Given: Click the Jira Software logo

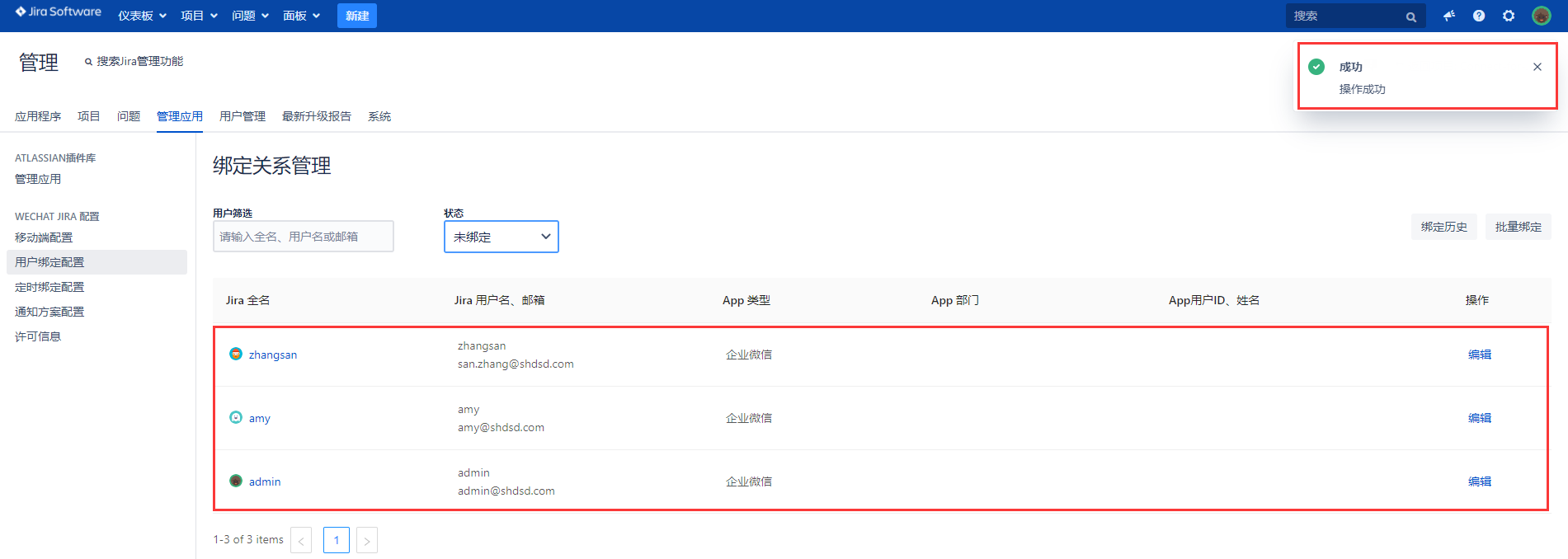Looking at the screenshot, I should (58, 12).
